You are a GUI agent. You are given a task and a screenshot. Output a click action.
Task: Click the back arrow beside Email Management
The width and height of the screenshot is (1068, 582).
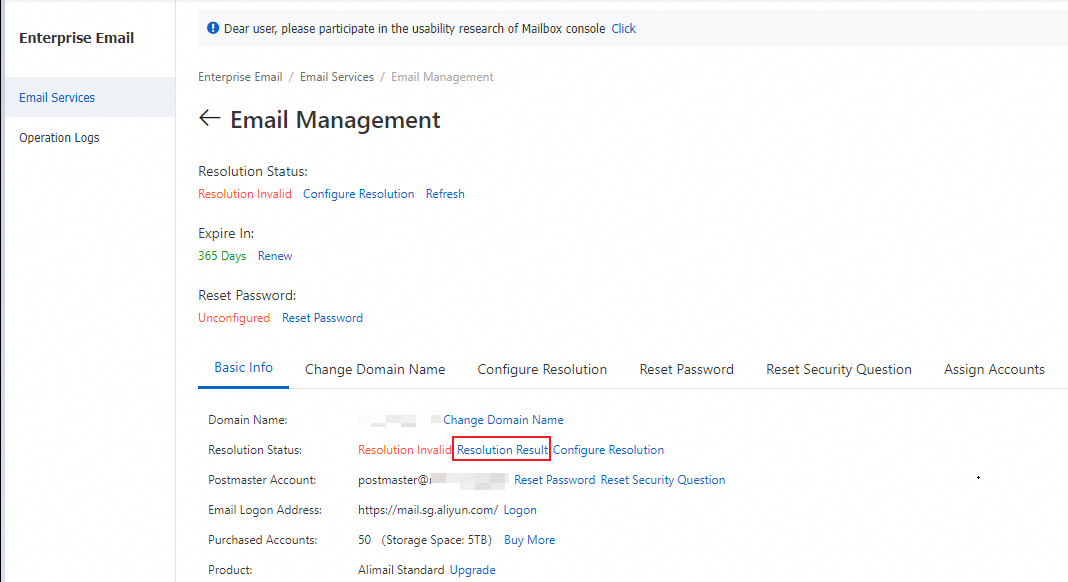[209, 119]
